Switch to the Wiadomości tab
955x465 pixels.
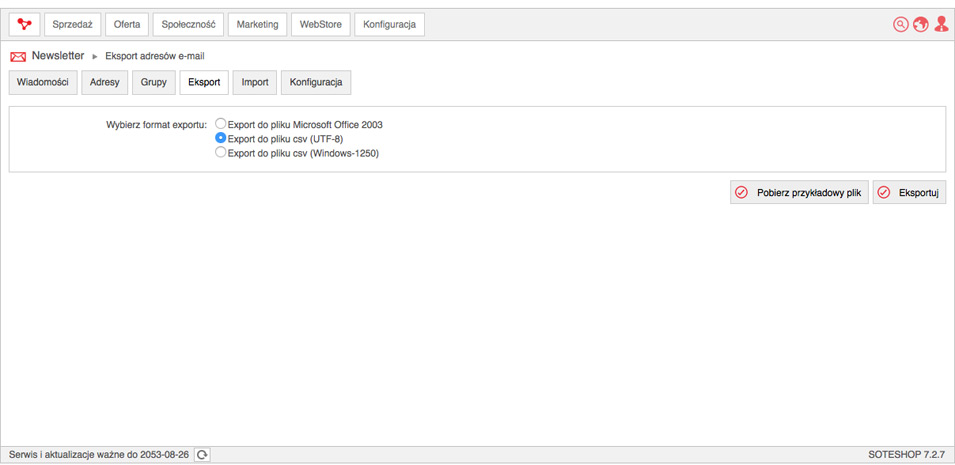click(x=43, y=82)
